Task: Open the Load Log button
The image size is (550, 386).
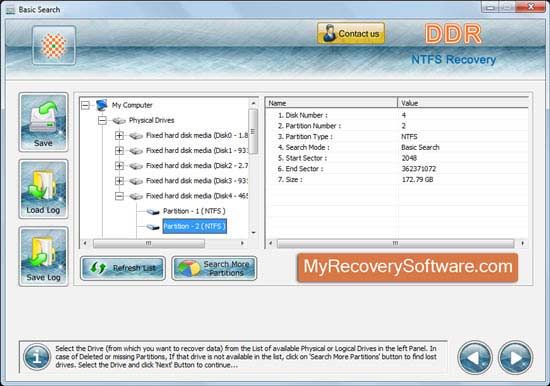Action: [43, 189]
